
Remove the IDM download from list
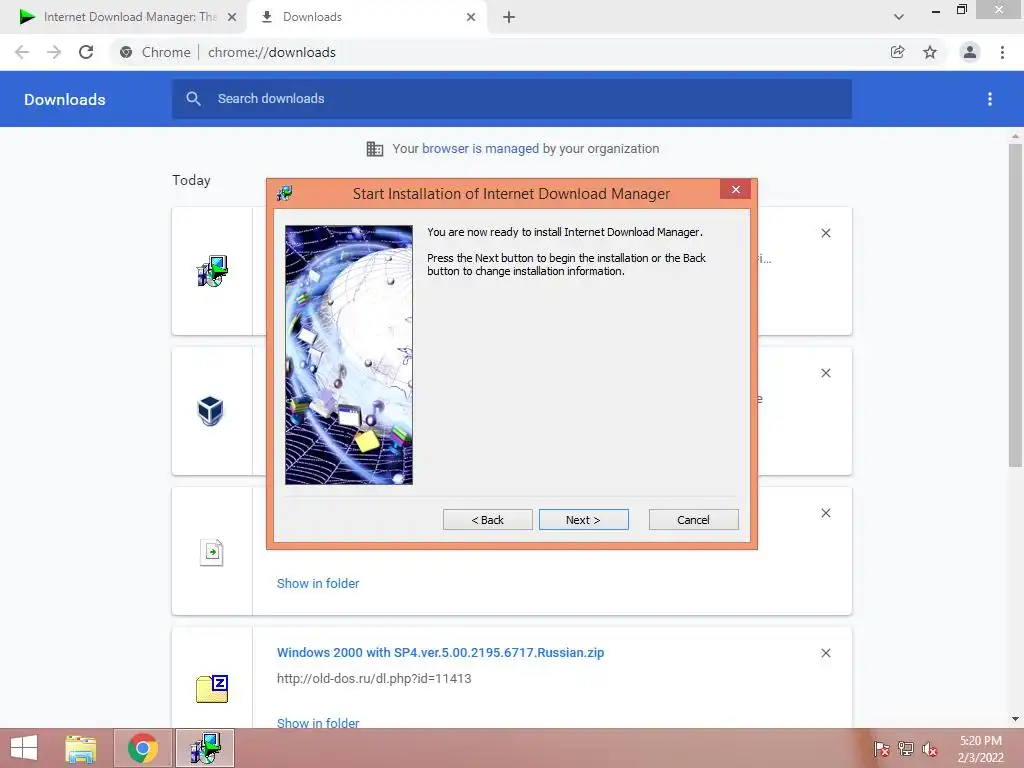pyautogui.click(x=825, y=233)
